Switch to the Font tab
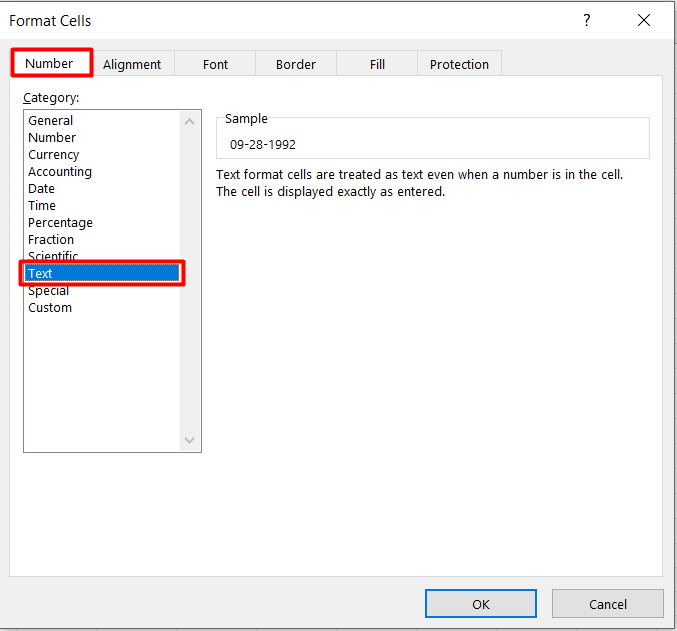The image size is (677, 631). pos(215,64)
